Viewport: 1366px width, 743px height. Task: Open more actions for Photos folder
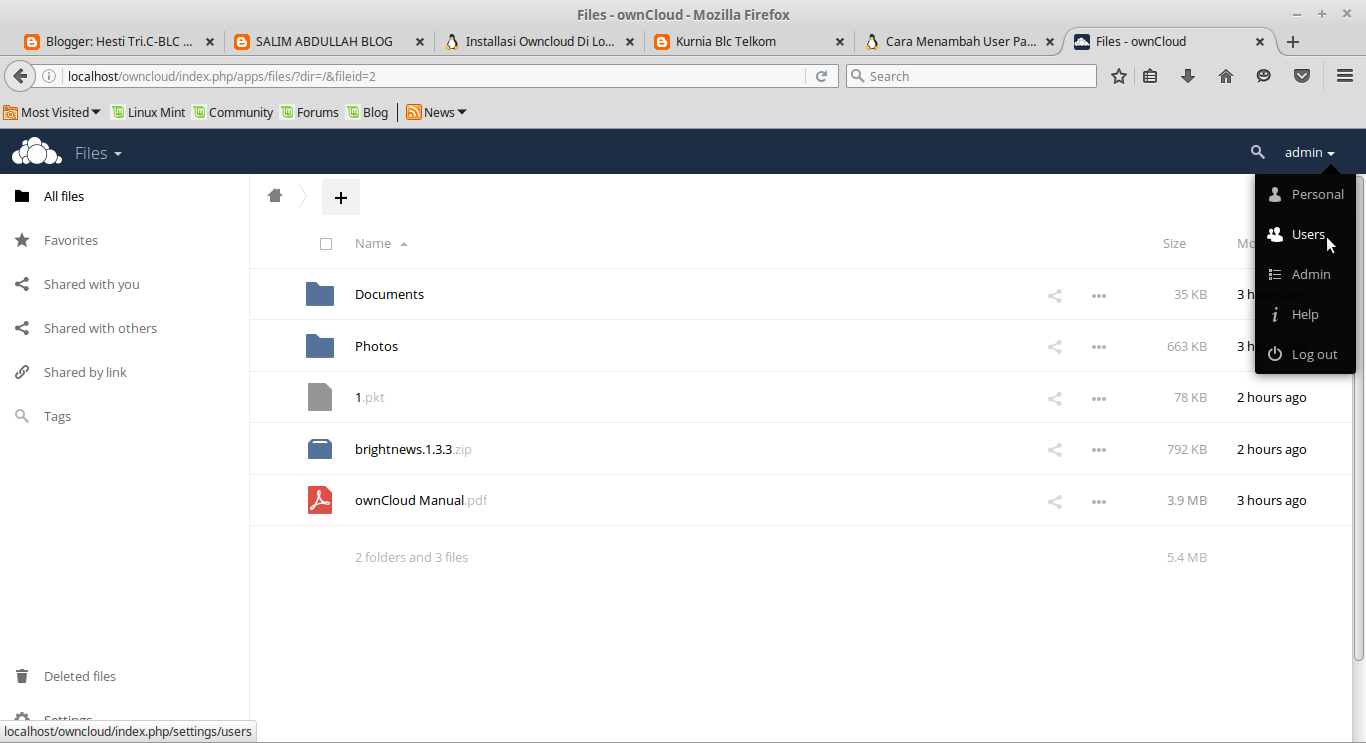1099,347
